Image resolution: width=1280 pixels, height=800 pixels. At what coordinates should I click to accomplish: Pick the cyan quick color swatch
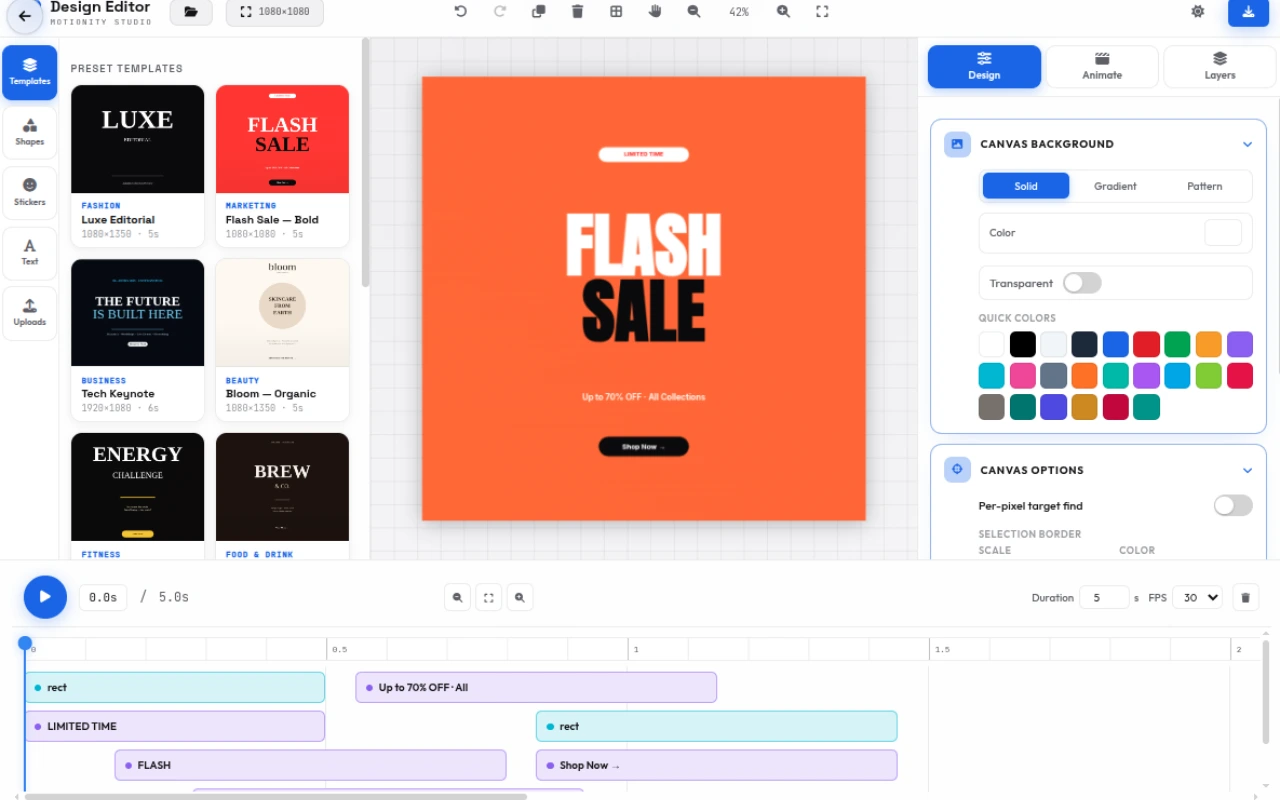click(991, 376)
